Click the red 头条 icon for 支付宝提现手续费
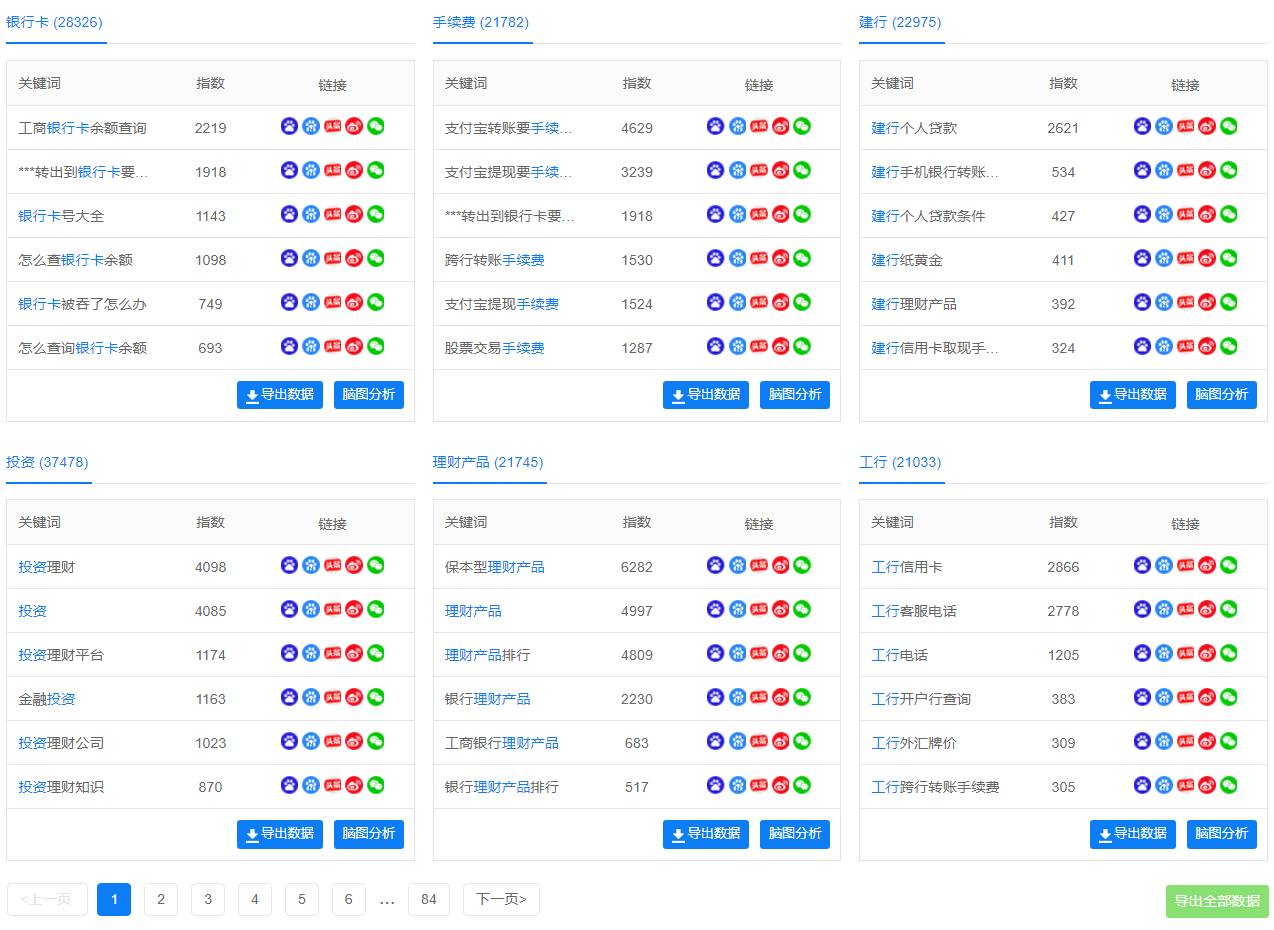The width and height of the screenshot is (1274, 930). click(x=759, y=302)
